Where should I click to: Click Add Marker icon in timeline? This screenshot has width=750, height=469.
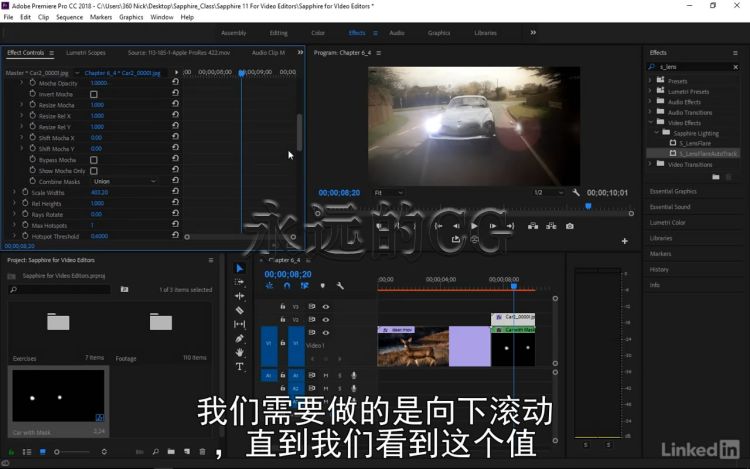tap(322, 285)
